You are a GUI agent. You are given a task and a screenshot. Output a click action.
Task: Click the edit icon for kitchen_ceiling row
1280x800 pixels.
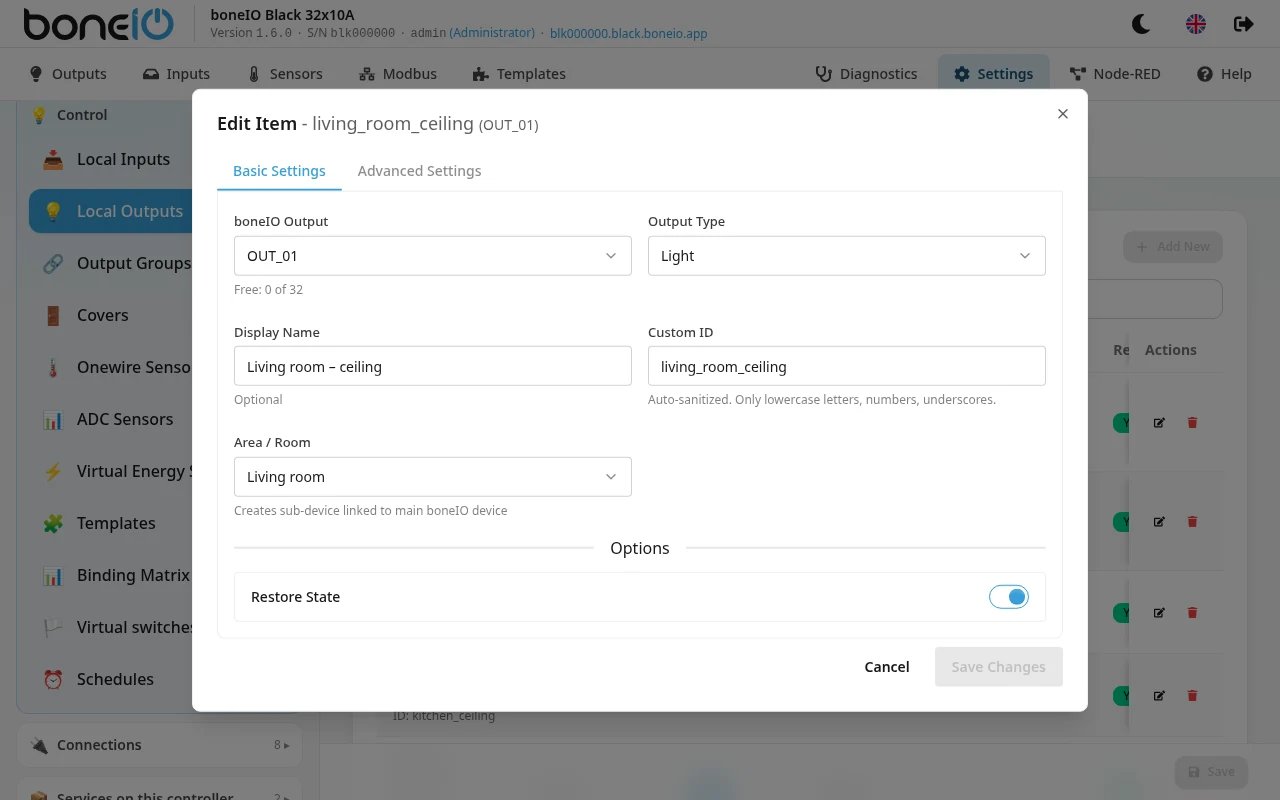pos(1159,695)
